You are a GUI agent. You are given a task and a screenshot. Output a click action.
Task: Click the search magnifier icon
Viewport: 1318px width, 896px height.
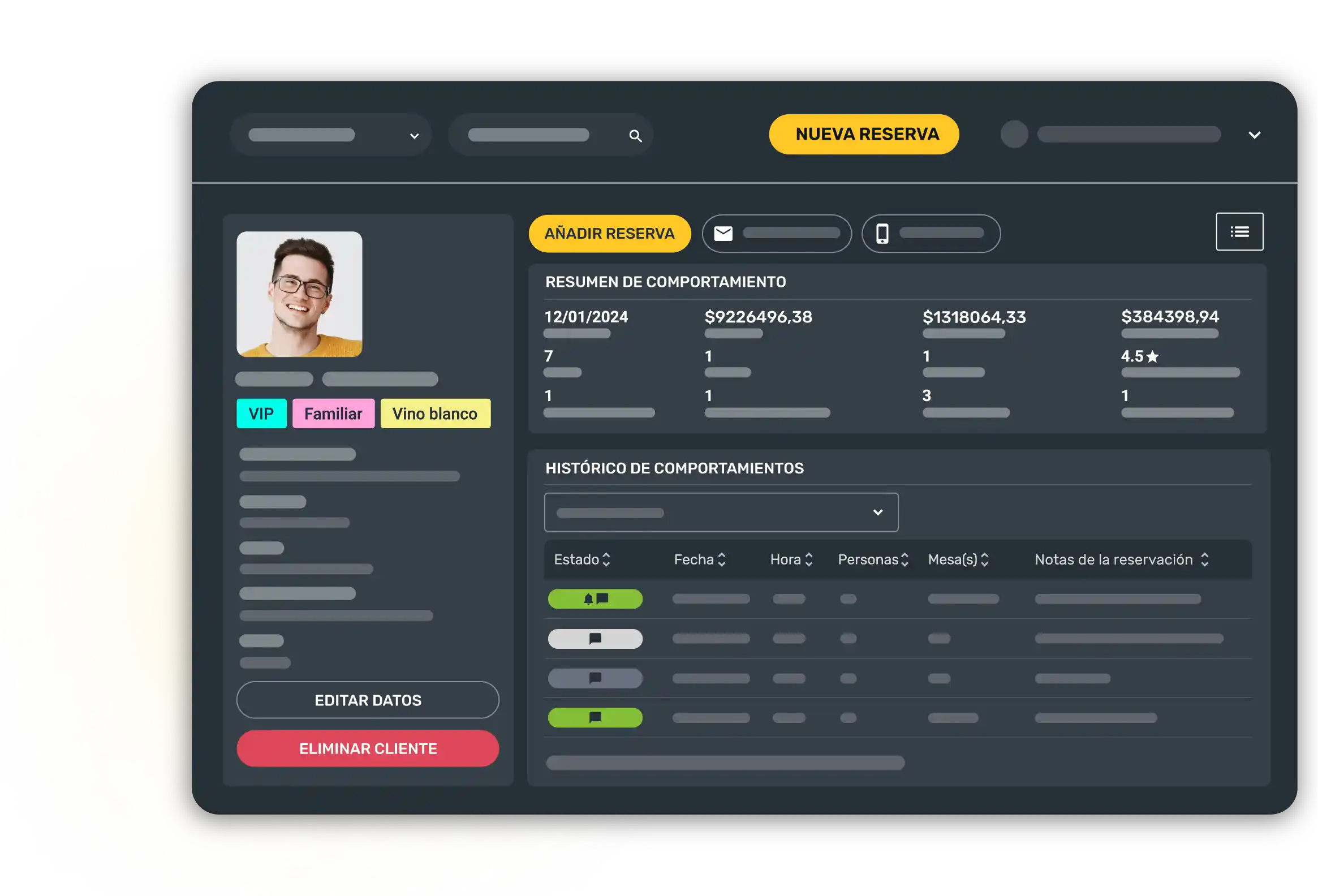[x=635, y=136]
